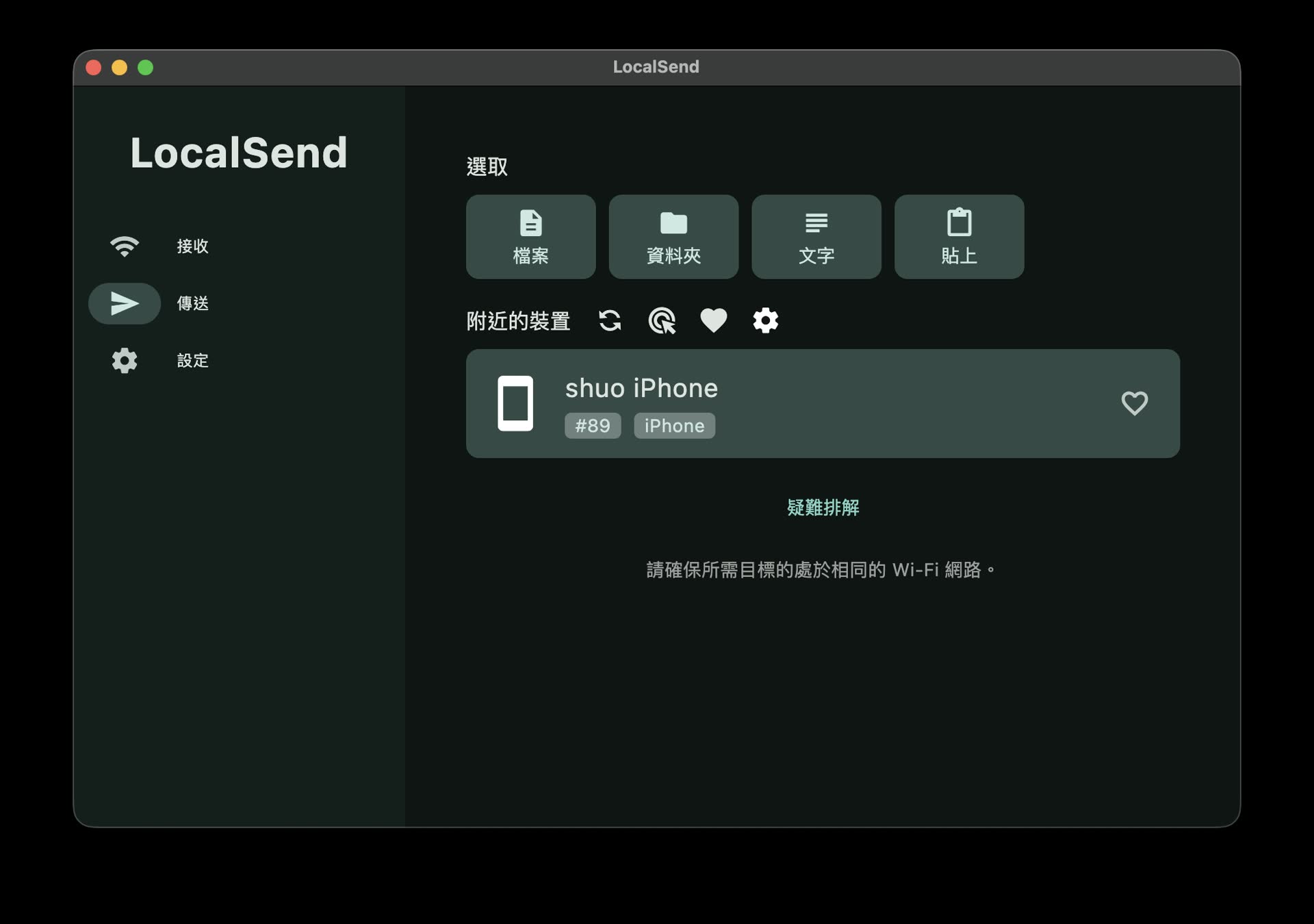
Task: Click the #89 badge
Action: click(593, 426)
